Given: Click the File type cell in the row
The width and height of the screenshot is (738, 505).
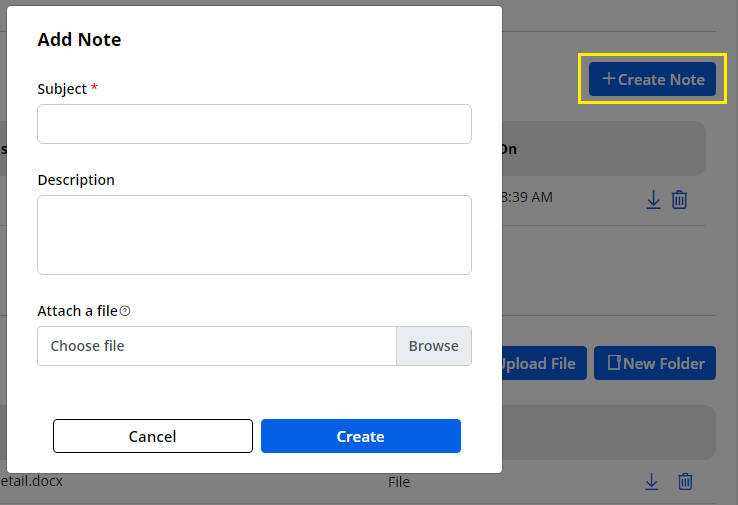Looking at the screenshot, I should (x=399, y=482).
